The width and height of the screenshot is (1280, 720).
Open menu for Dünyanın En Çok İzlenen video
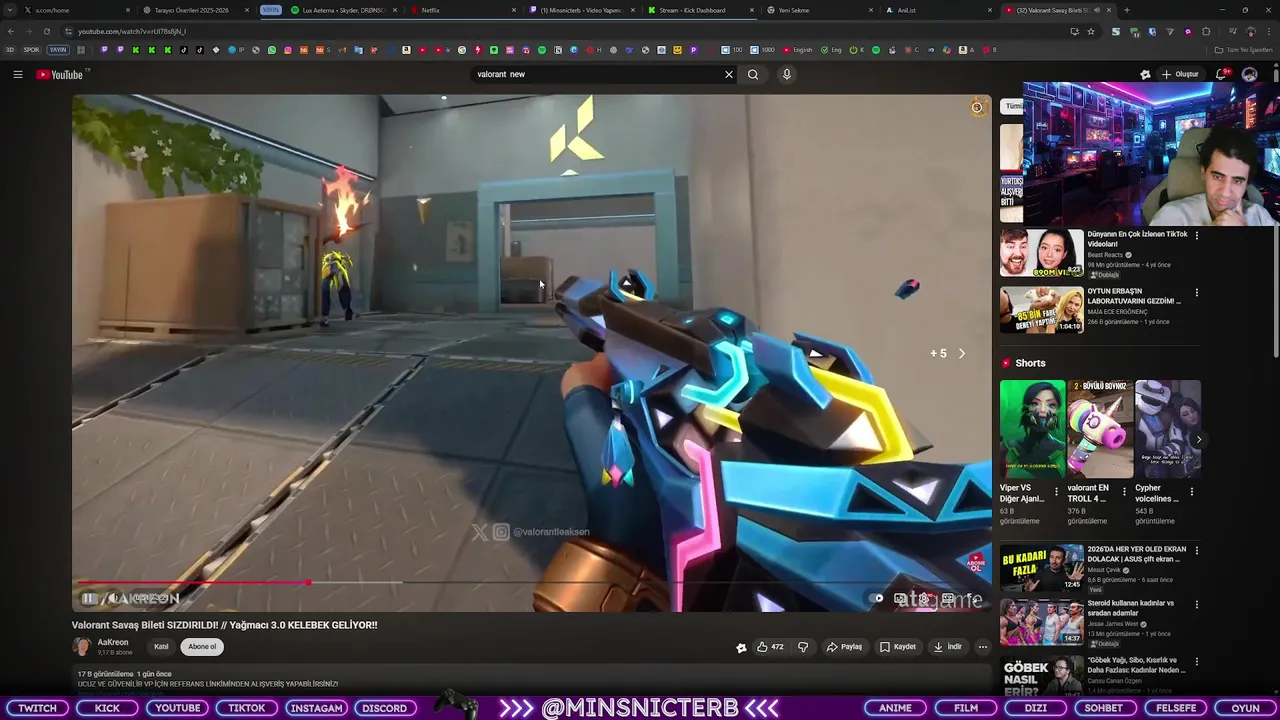1196,235
